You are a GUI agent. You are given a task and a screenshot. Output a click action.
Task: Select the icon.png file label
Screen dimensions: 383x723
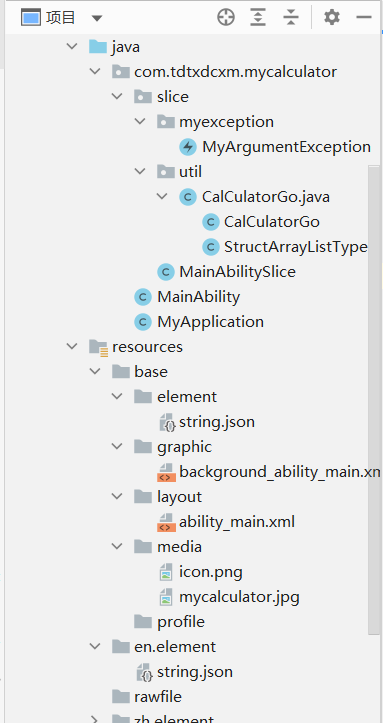211,572
